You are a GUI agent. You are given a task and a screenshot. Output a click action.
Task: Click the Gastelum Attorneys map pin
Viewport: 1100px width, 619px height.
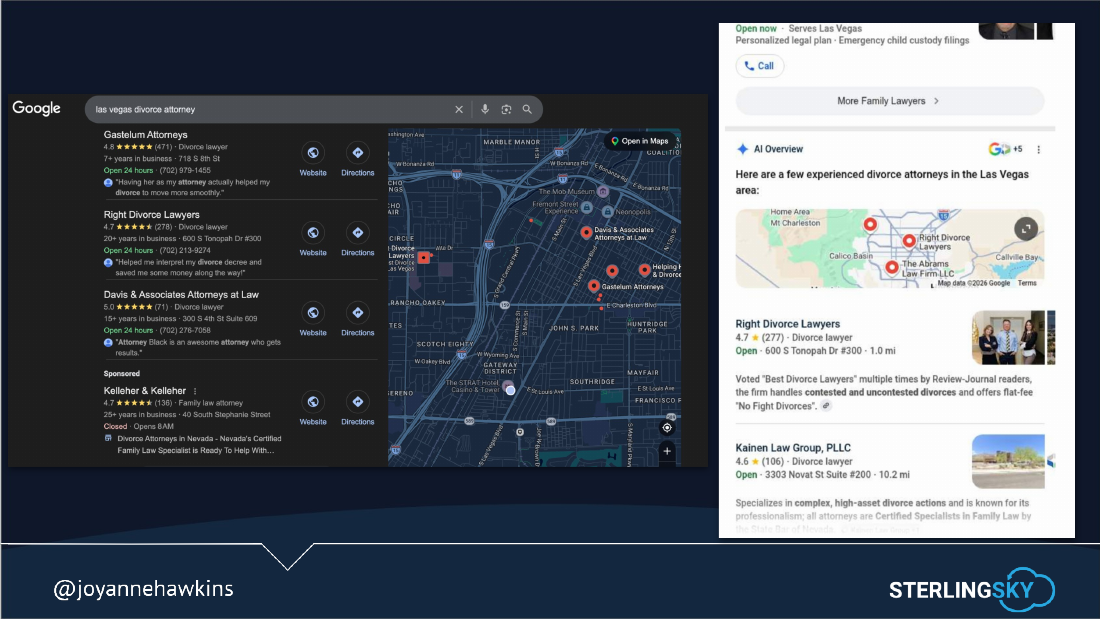pyautogui.click(x=593, y=286)
